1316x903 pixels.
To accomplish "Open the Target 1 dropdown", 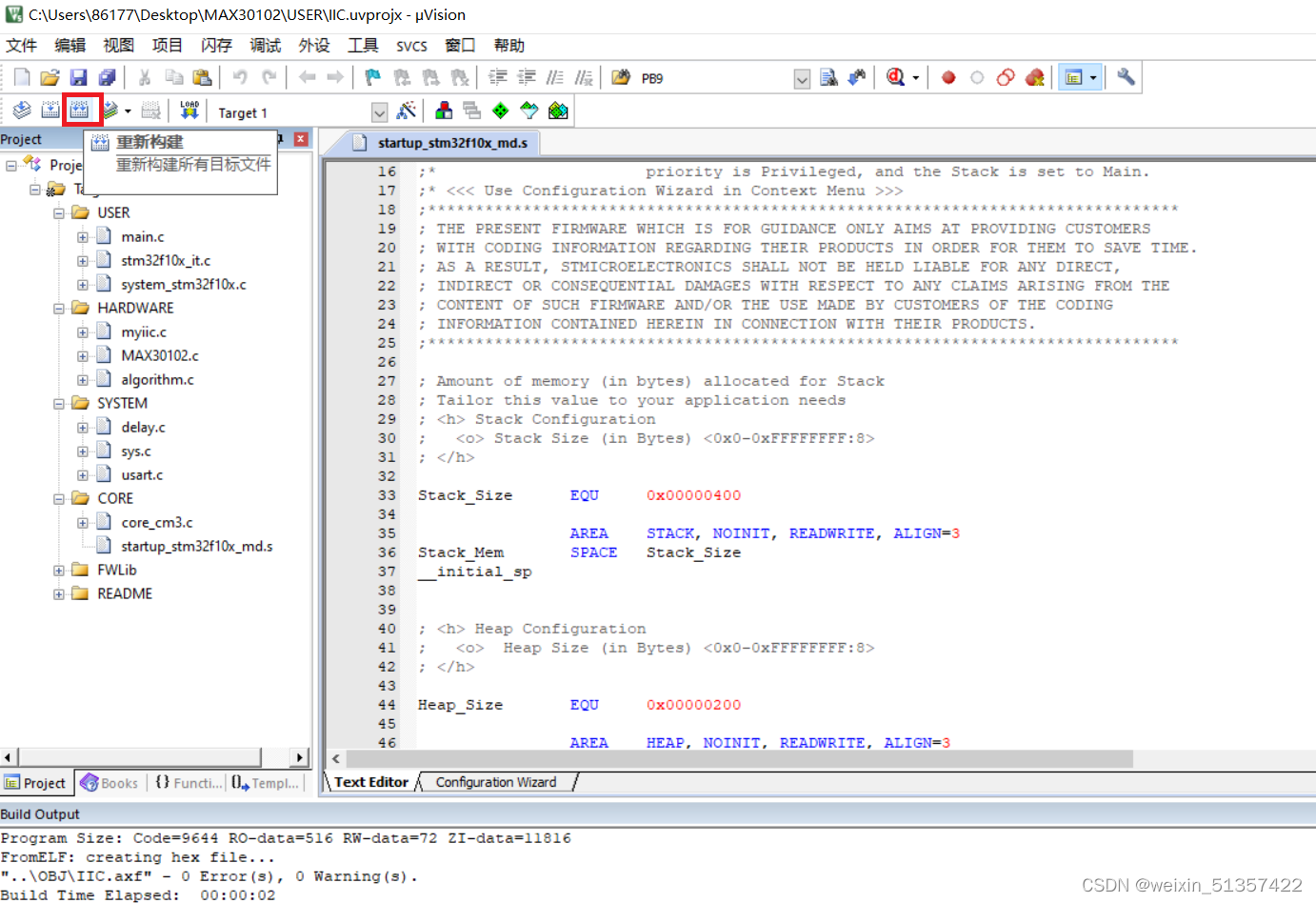I will tap(379, 112).
